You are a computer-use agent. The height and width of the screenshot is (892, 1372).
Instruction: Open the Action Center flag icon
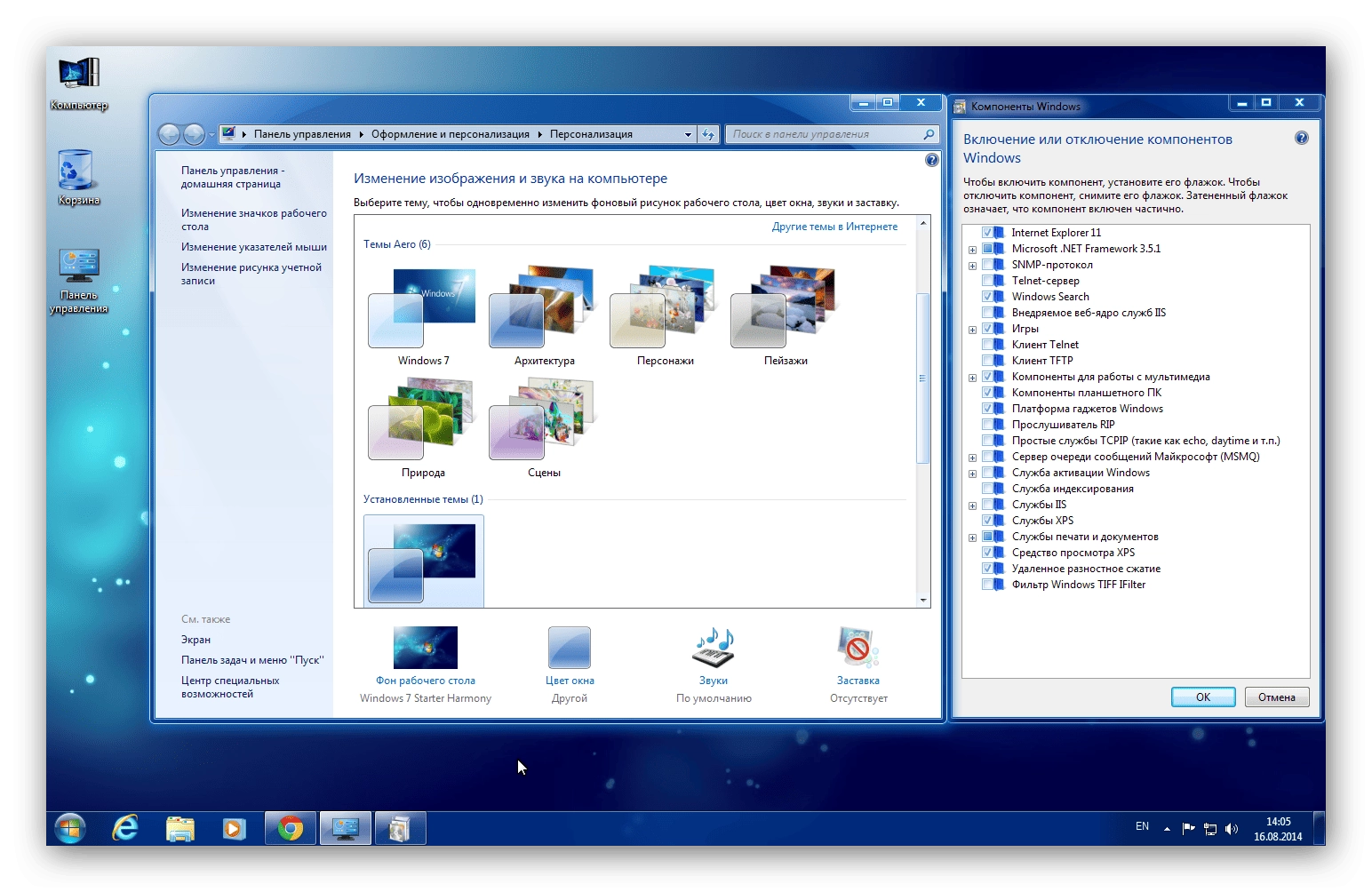1188,829
